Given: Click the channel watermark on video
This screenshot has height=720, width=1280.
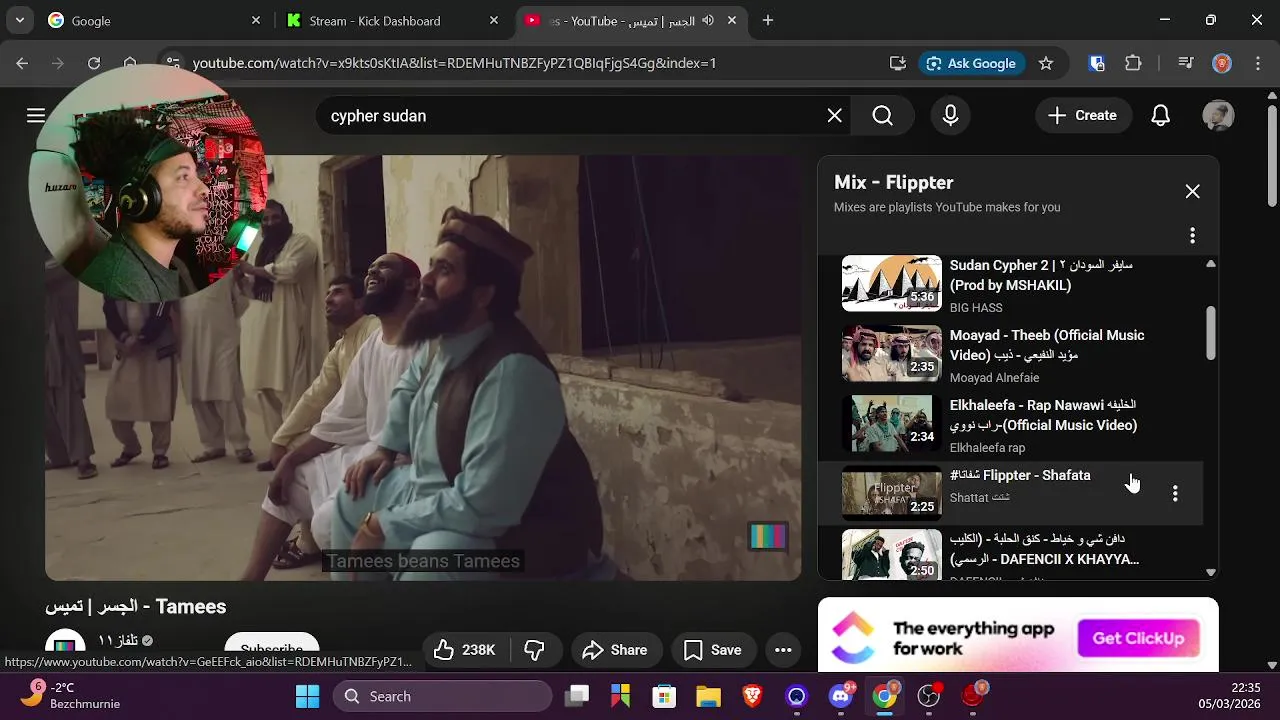Looking at the screenshot, I should pyautogui.click(x=768, y=537).
